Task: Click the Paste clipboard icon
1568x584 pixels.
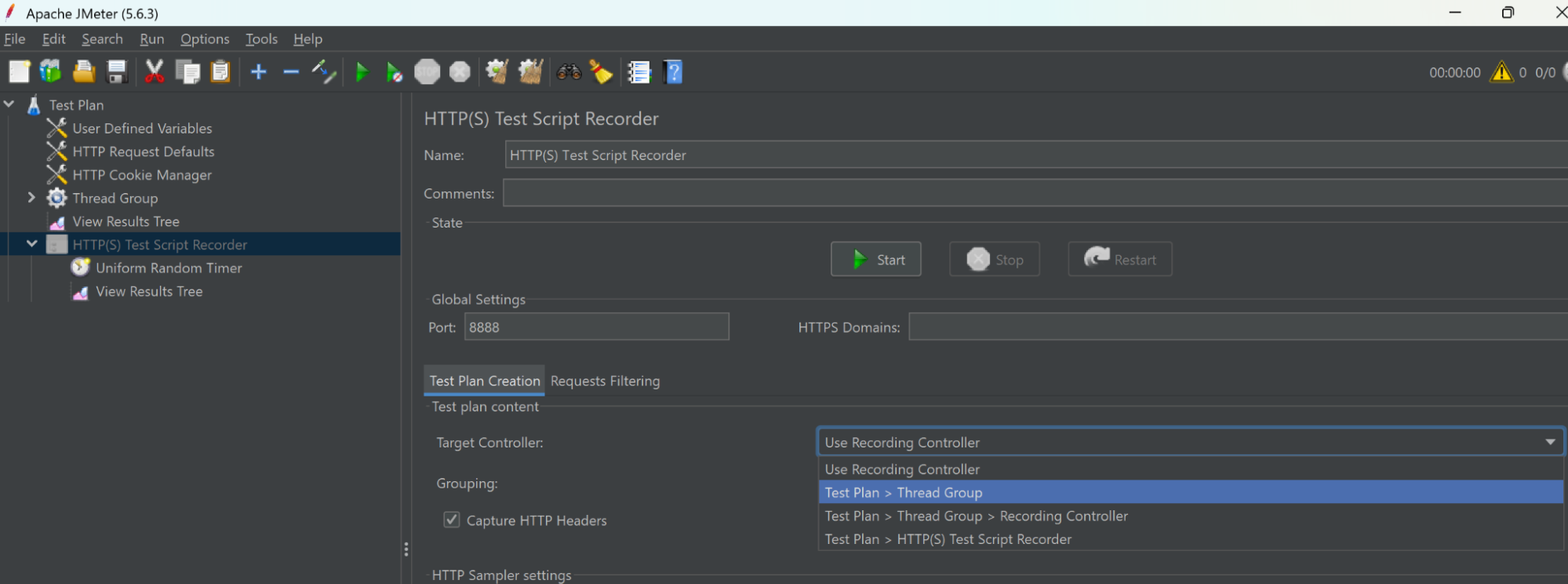Action: point(221,72)
